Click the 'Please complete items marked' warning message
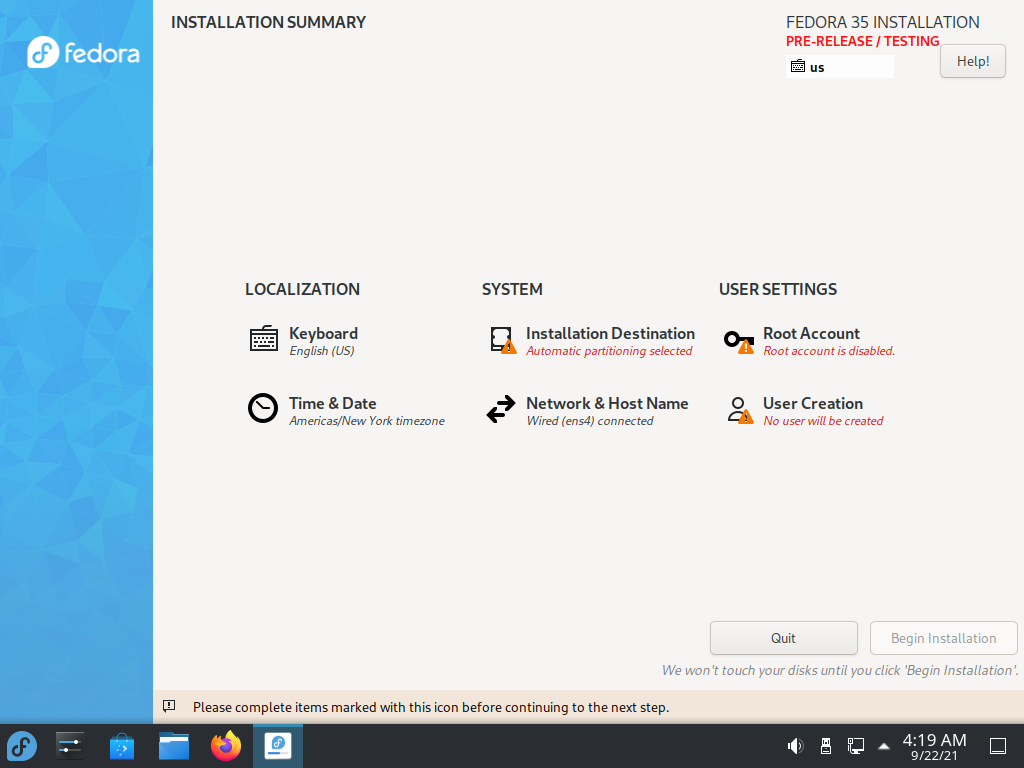 click(430, 707)
